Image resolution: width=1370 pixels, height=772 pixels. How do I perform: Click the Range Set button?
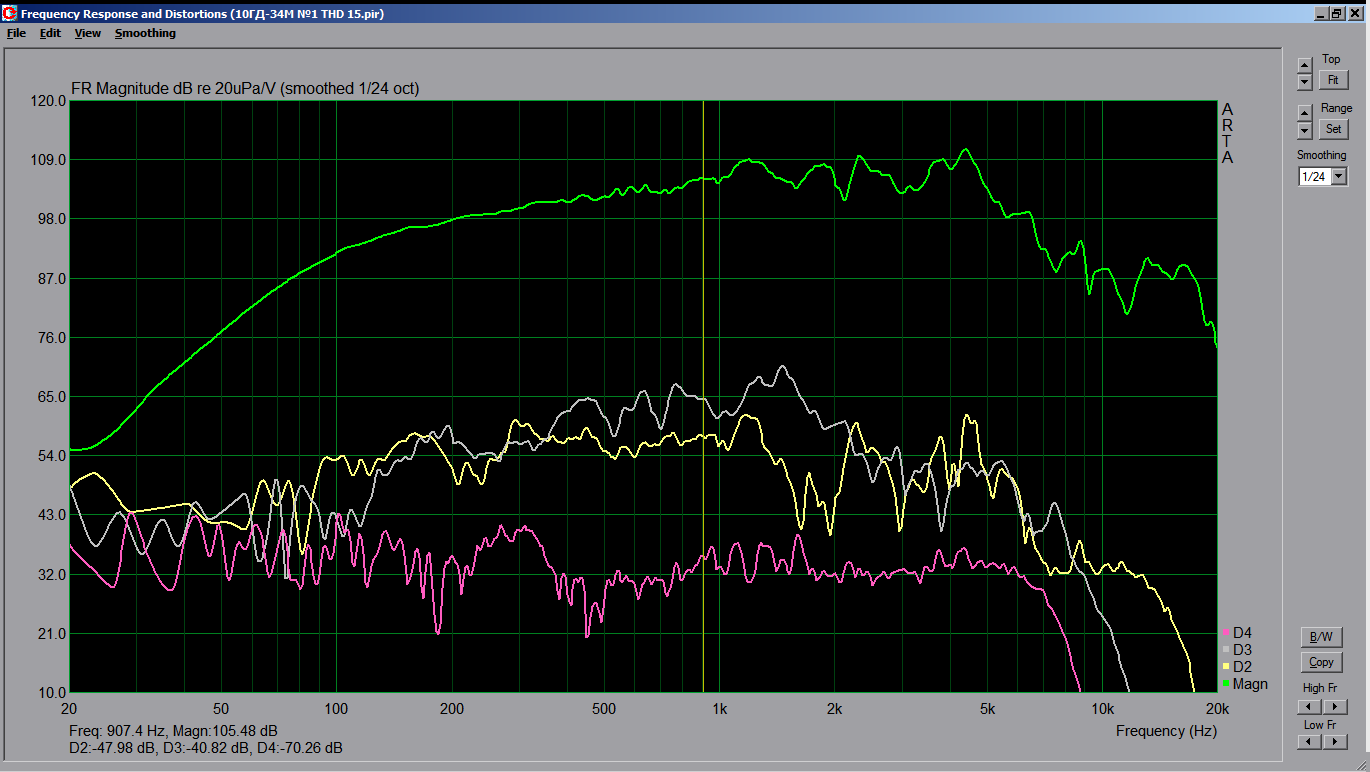1333,129
